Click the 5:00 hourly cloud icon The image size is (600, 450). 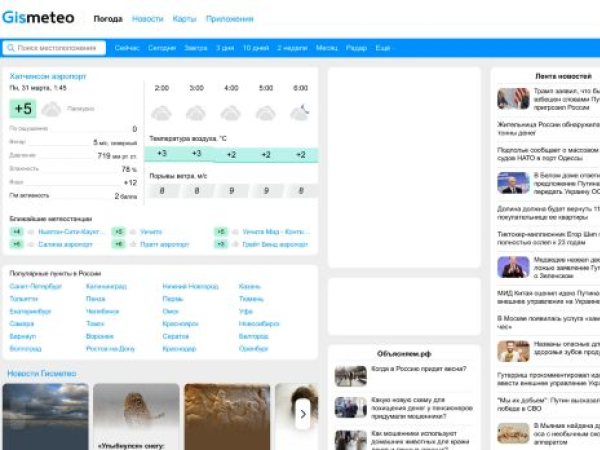266,113
